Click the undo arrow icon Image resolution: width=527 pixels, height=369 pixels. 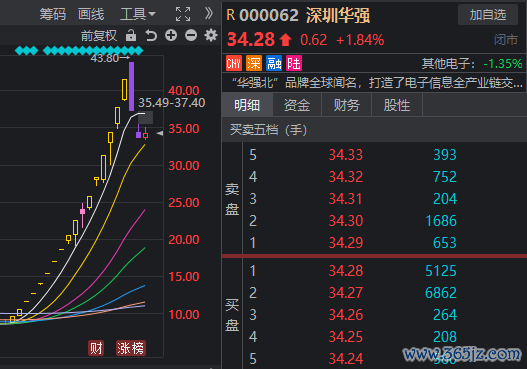[x=151, y=35]
